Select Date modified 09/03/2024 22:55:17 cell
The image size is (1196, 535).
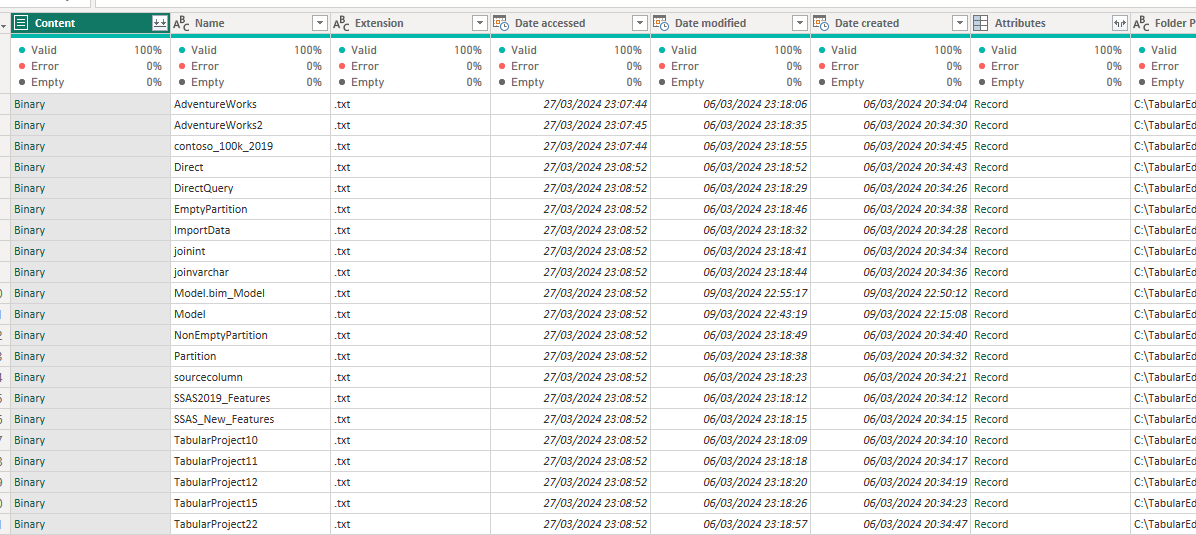pyautogui.click(x=731, y=293)
